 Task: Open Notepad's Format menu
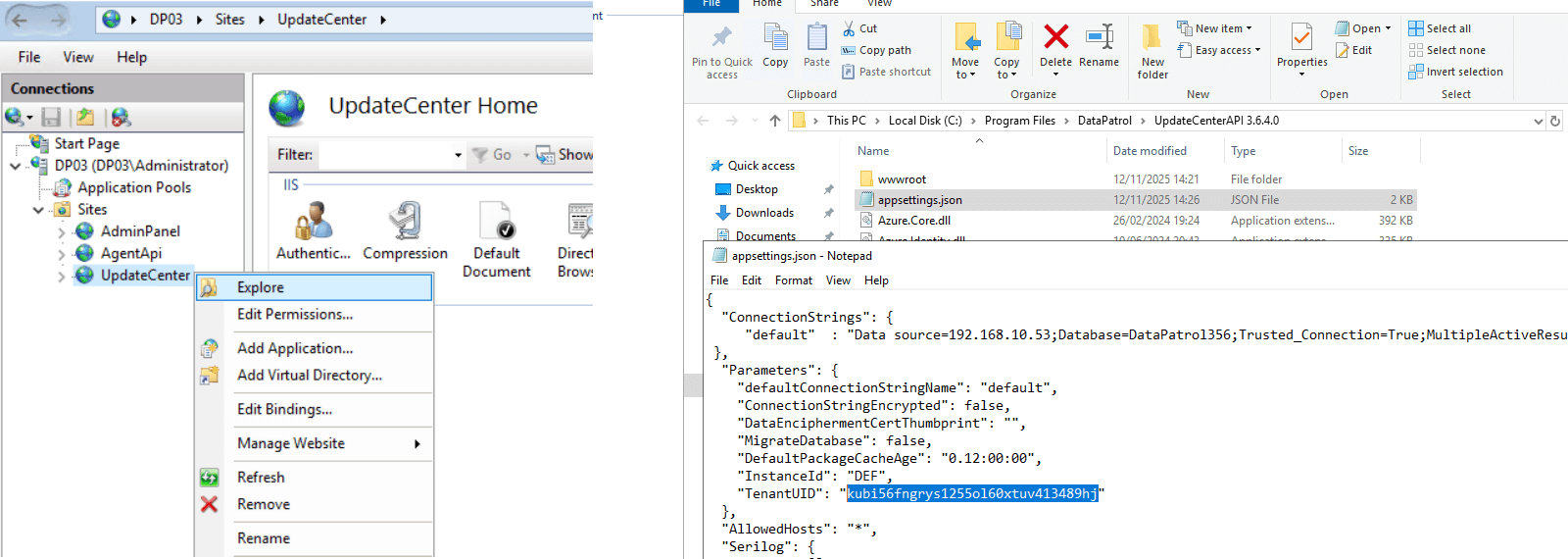point(793,280)
